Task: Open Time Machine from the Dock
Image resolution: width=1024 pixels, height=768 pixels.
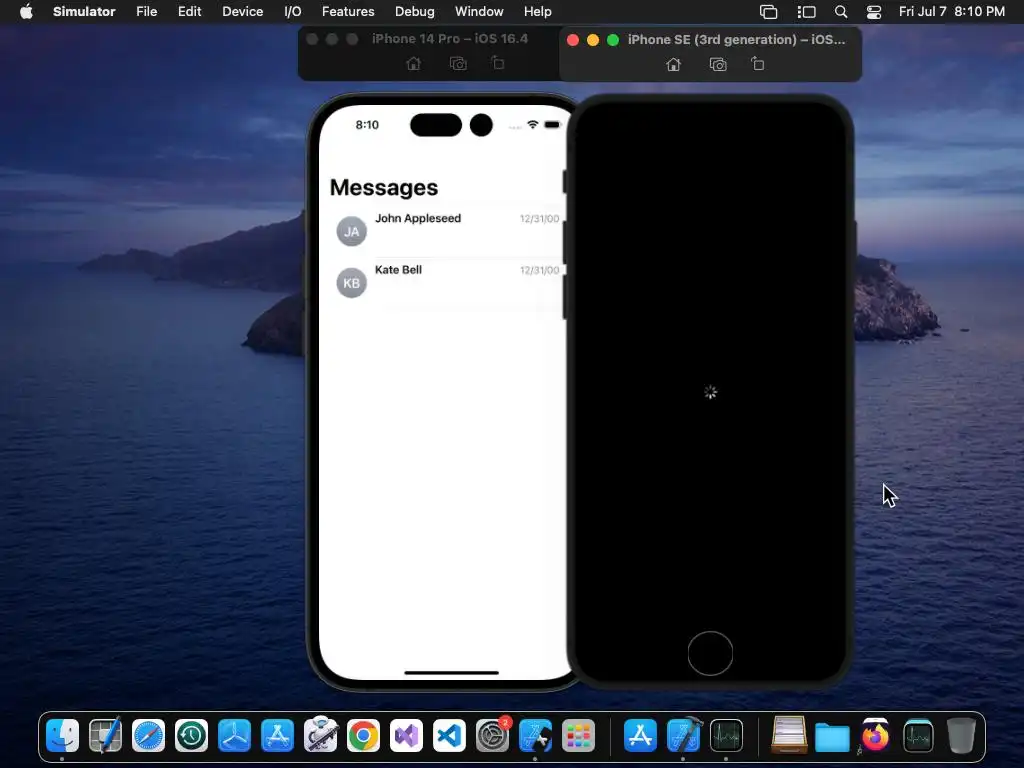Action: [191, 735]
